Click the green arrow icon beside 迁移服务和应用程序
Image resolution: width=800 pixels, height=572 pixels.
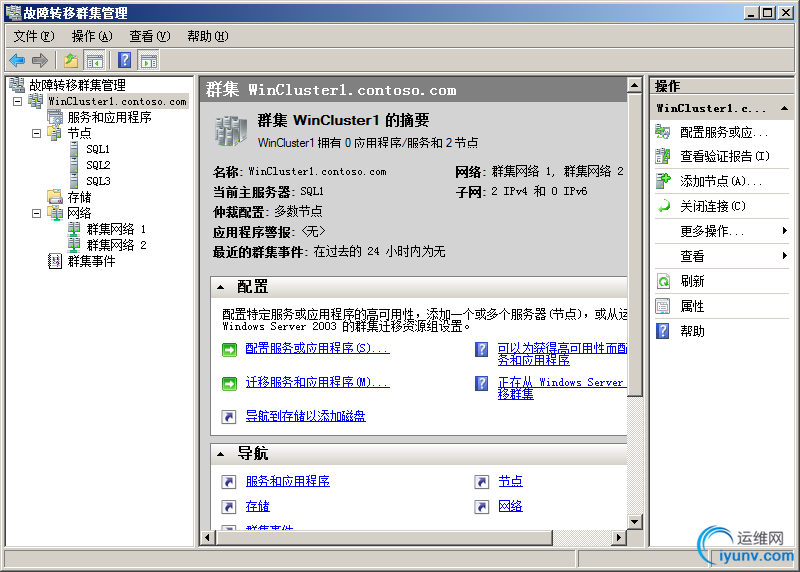click(230, 383)
